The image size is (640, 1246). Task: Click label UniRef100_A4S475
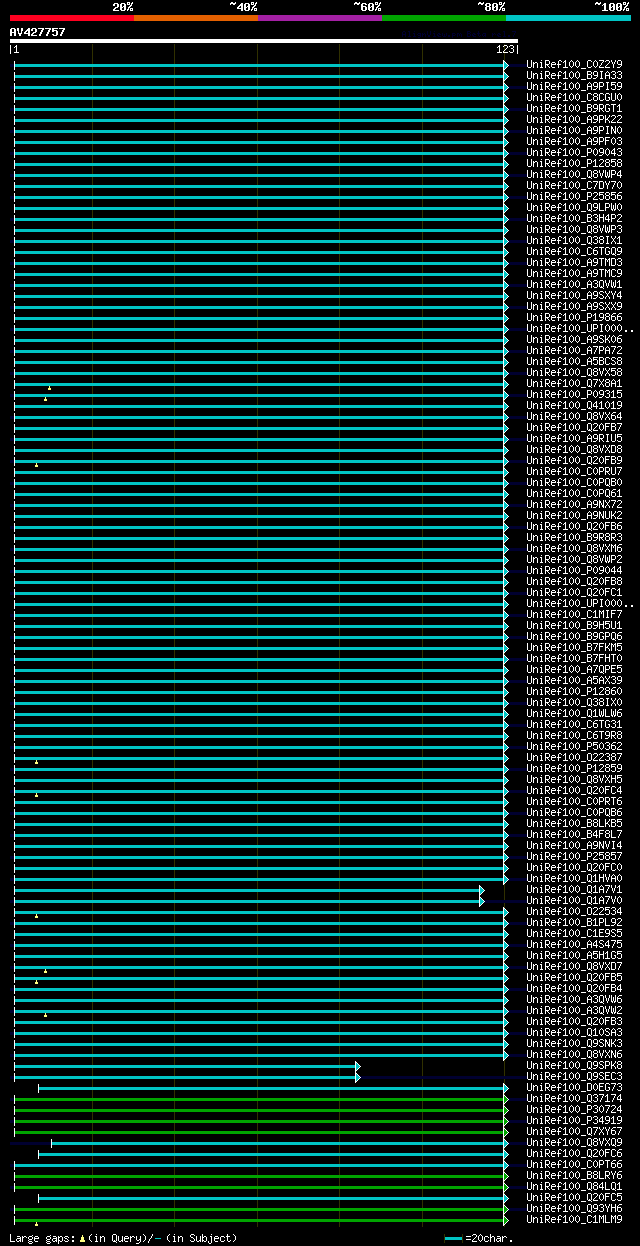574,944
